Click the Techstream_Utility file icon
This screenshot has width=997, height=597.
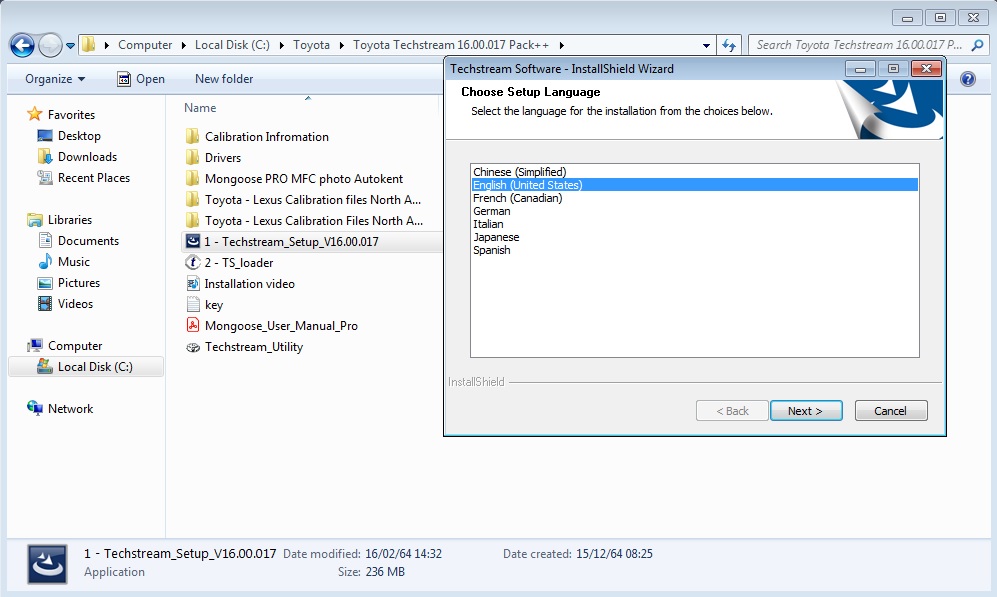193,347
